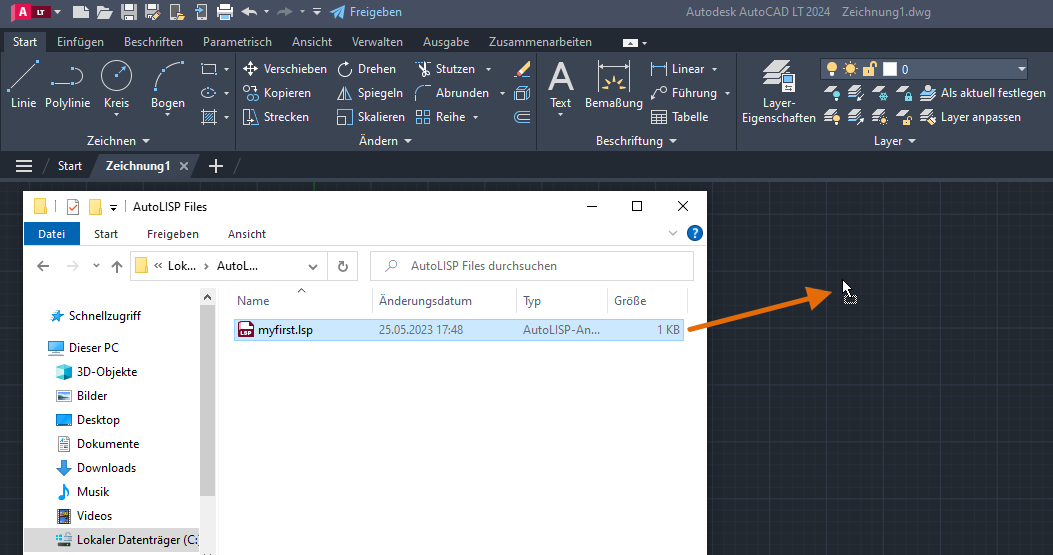Open the file tabs hamburger menu
The image size is (1053, 555).
[x=24, y=166]
